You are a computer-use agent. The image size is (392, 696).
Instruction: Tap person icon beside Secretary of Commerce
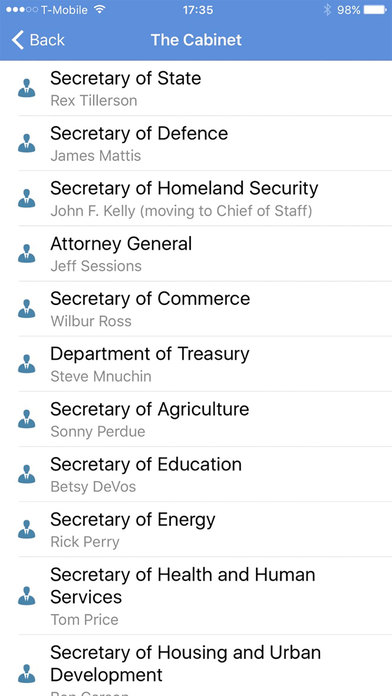27,308
